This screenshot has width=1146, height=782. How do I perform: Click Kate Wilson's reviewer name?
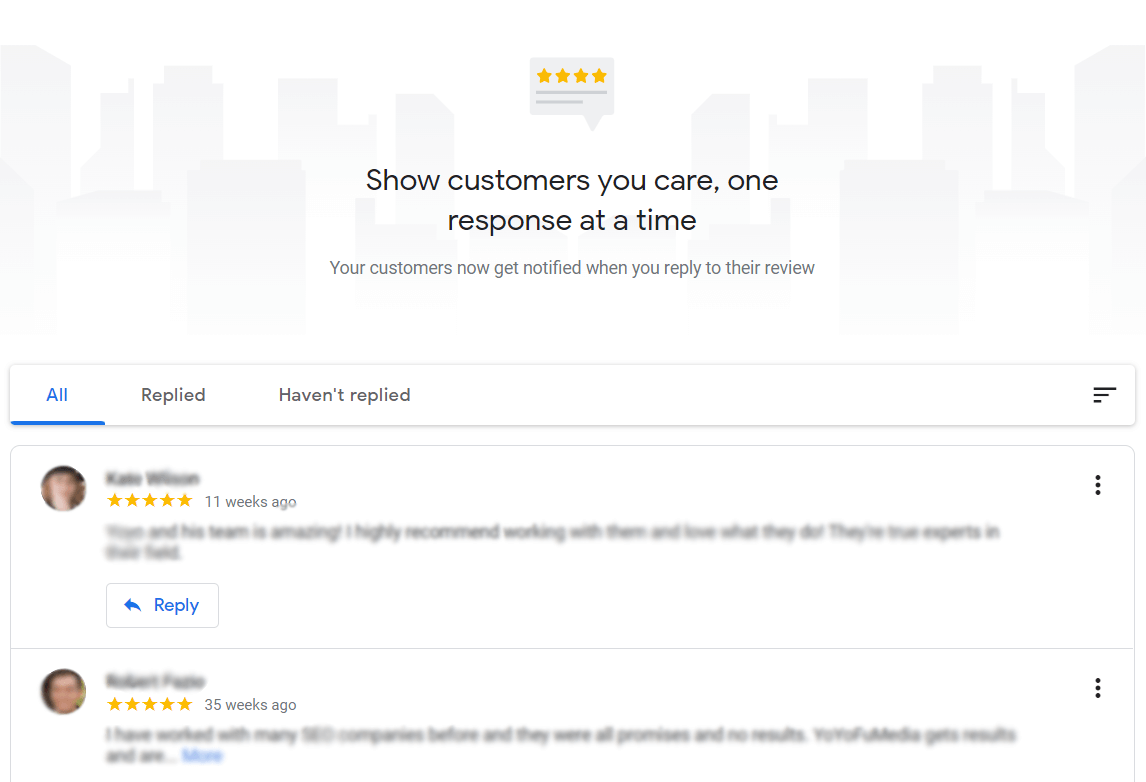click(154, 478)
